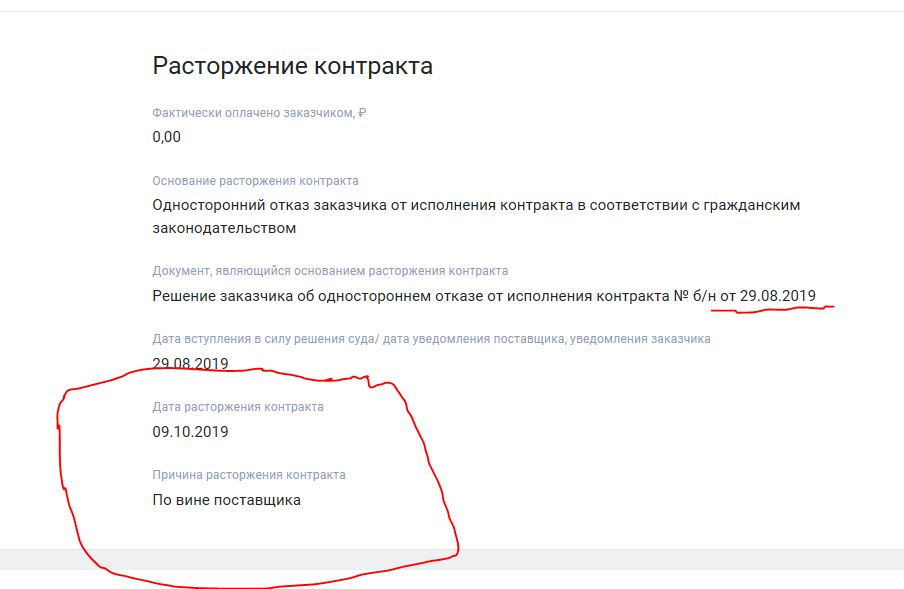Click the document number "№ б/н"
The height and width of the screenshot is (589, 904).
point(694,296)
